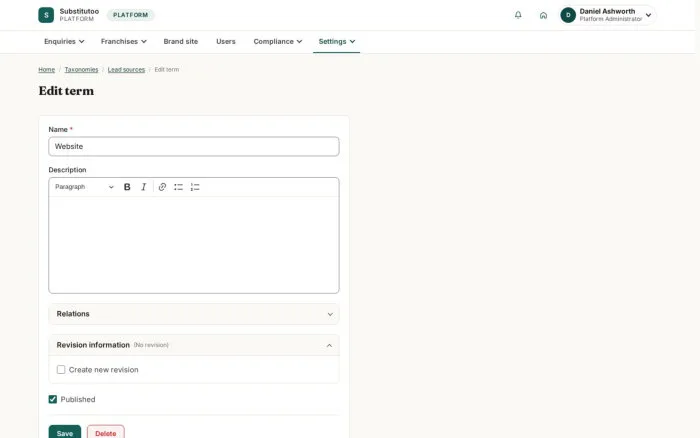Click the PLATFORM badge

[x=130, y=15]
